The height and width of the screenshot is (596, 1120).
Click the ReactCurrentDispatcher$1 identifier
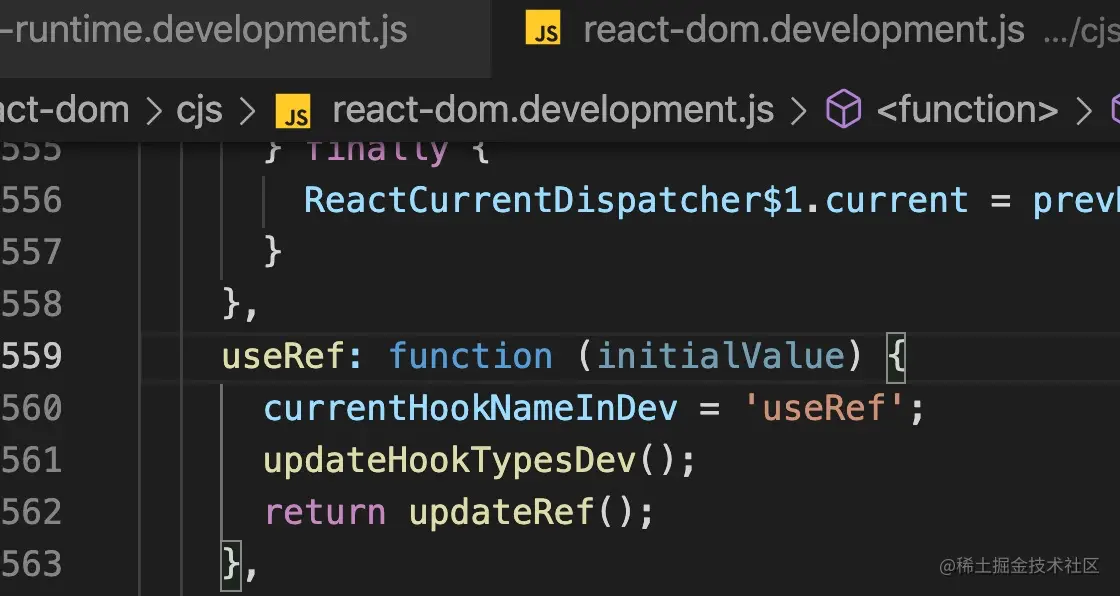(554, 200)
